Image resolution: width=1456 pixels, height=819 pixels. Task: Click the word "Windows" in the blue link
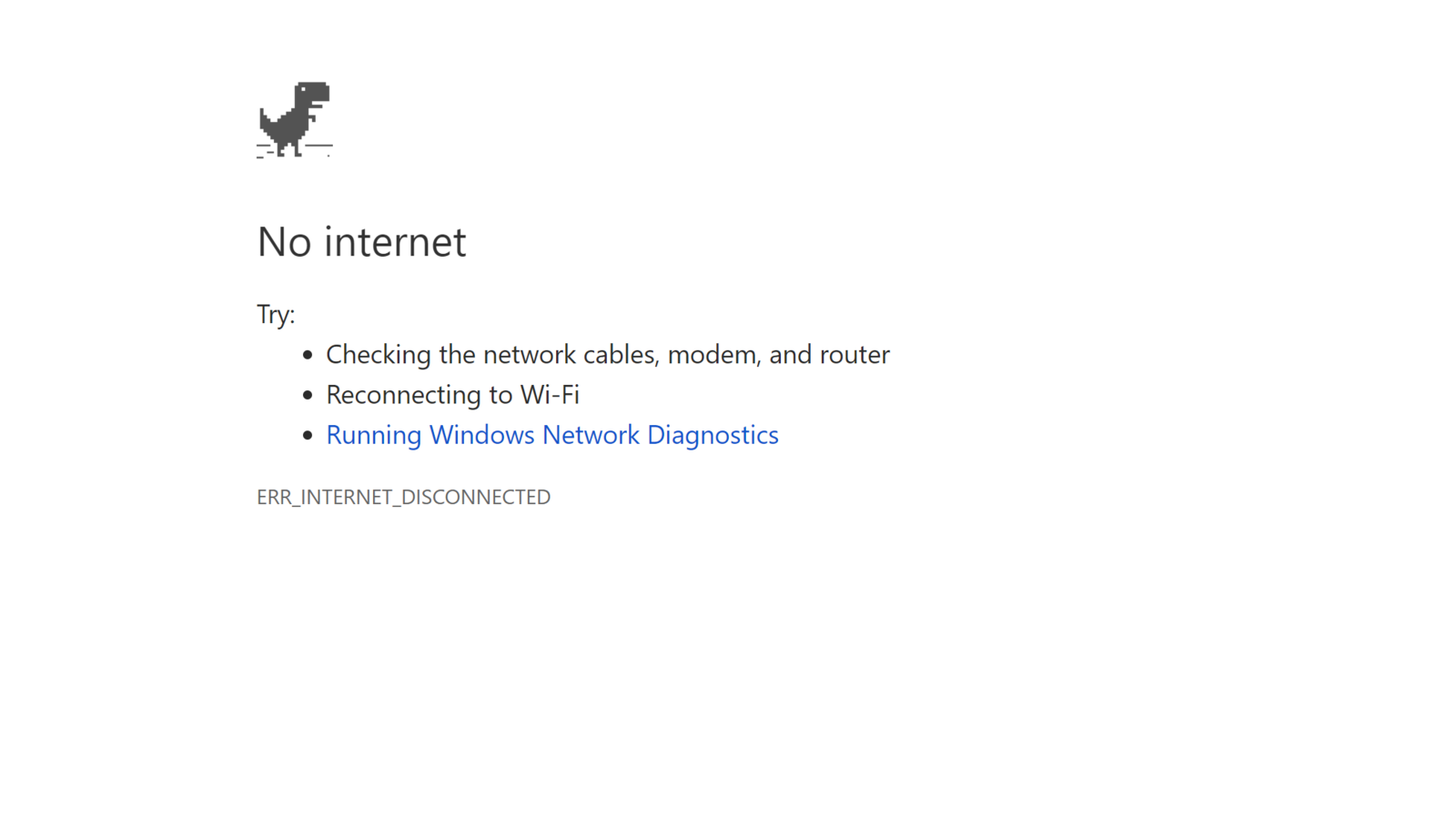click(481, 435)
